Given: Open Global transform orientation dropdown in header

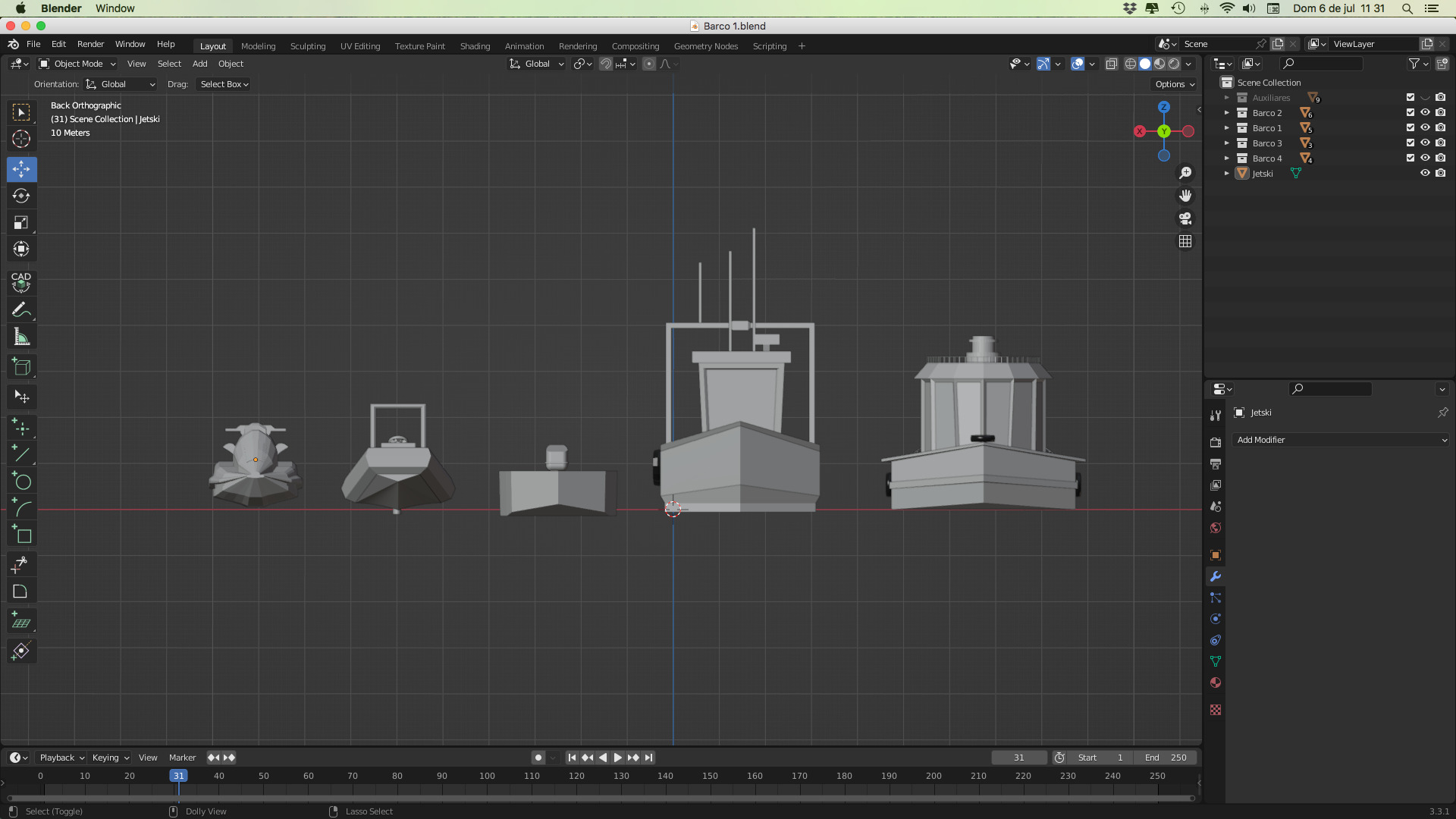Looking at the screenshot, I should [x=537, y=64].
